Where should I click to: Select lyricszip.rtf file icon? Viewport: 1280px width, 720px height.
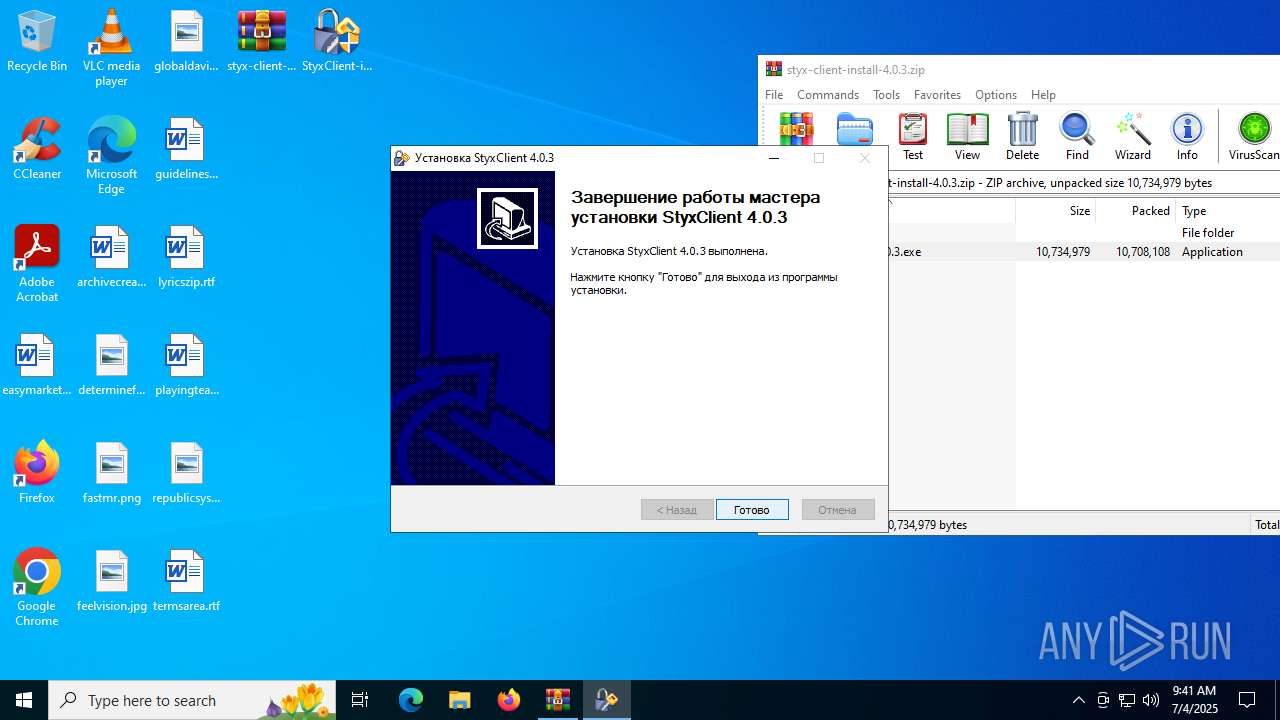tap(186, 258)
